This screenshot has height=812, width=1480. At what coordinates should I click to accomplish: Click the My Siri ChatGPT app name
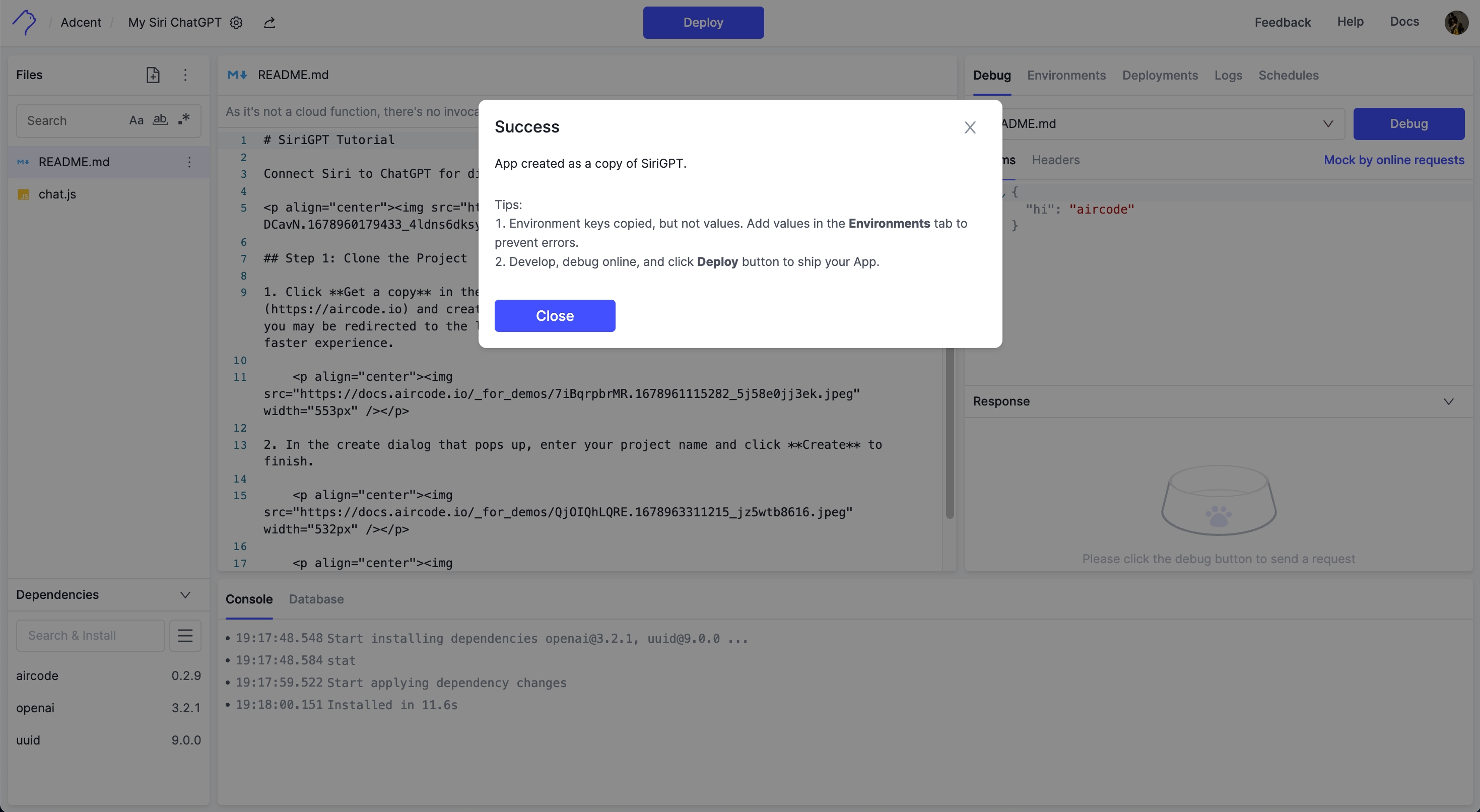tap(175, 22)
